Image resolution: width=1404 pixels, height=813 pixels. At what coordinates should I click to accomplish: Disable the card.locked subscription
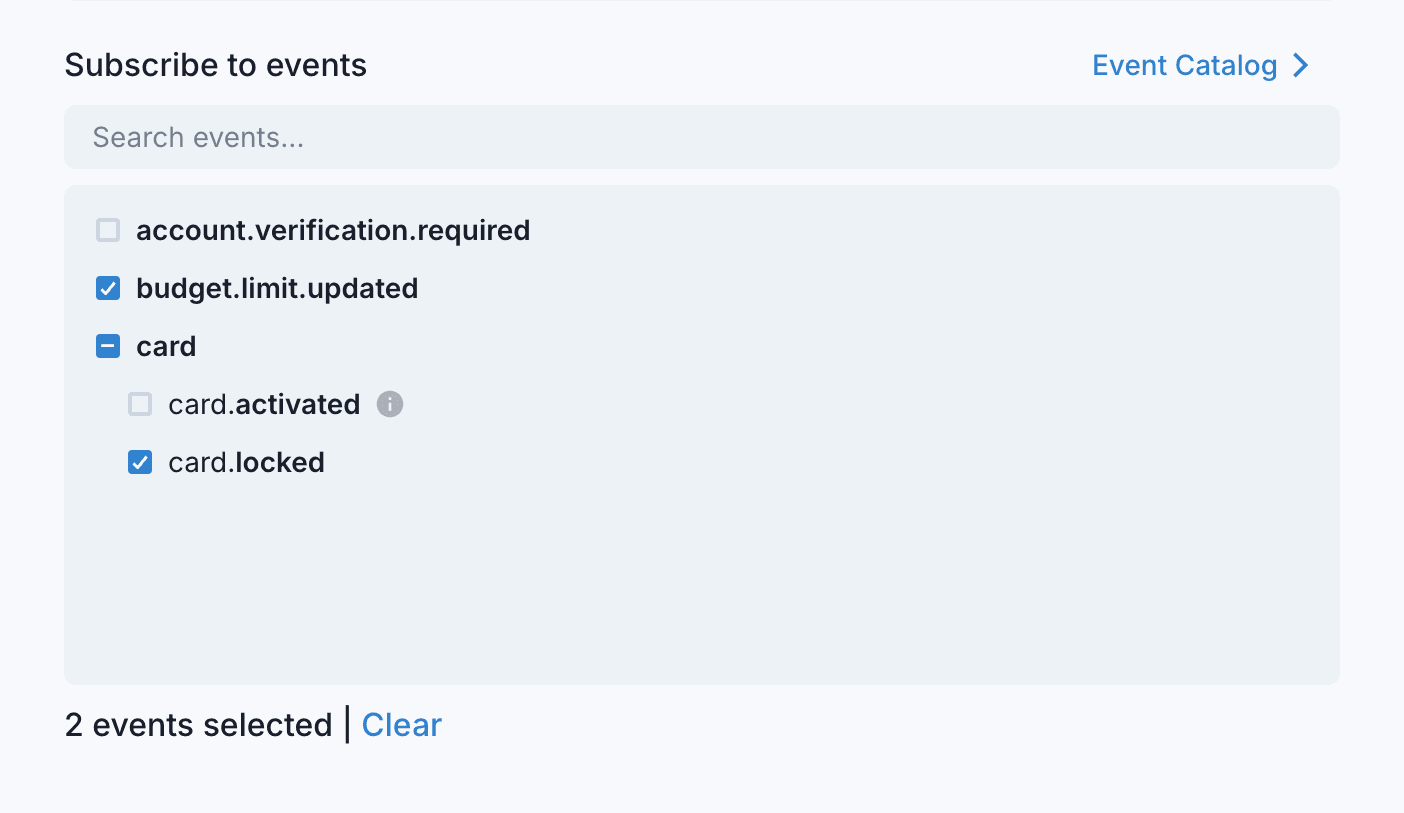pos(139,462)
